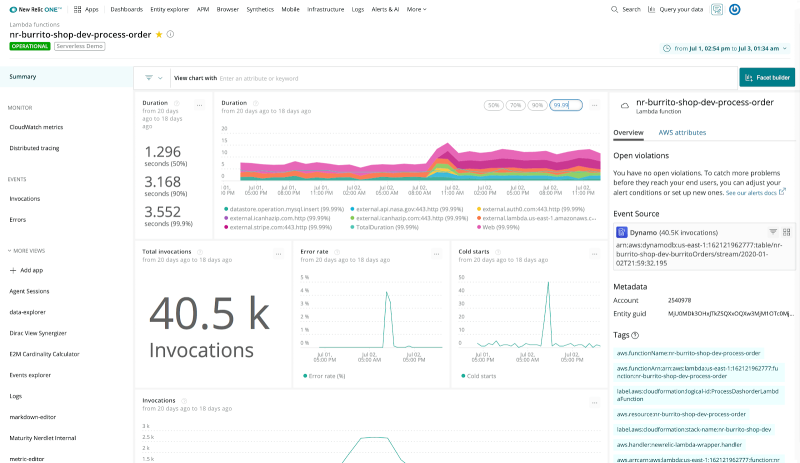Viewport: 800px width, 463px height.
Task: Open the time range picker dropdown
Action: coord(724,48)
